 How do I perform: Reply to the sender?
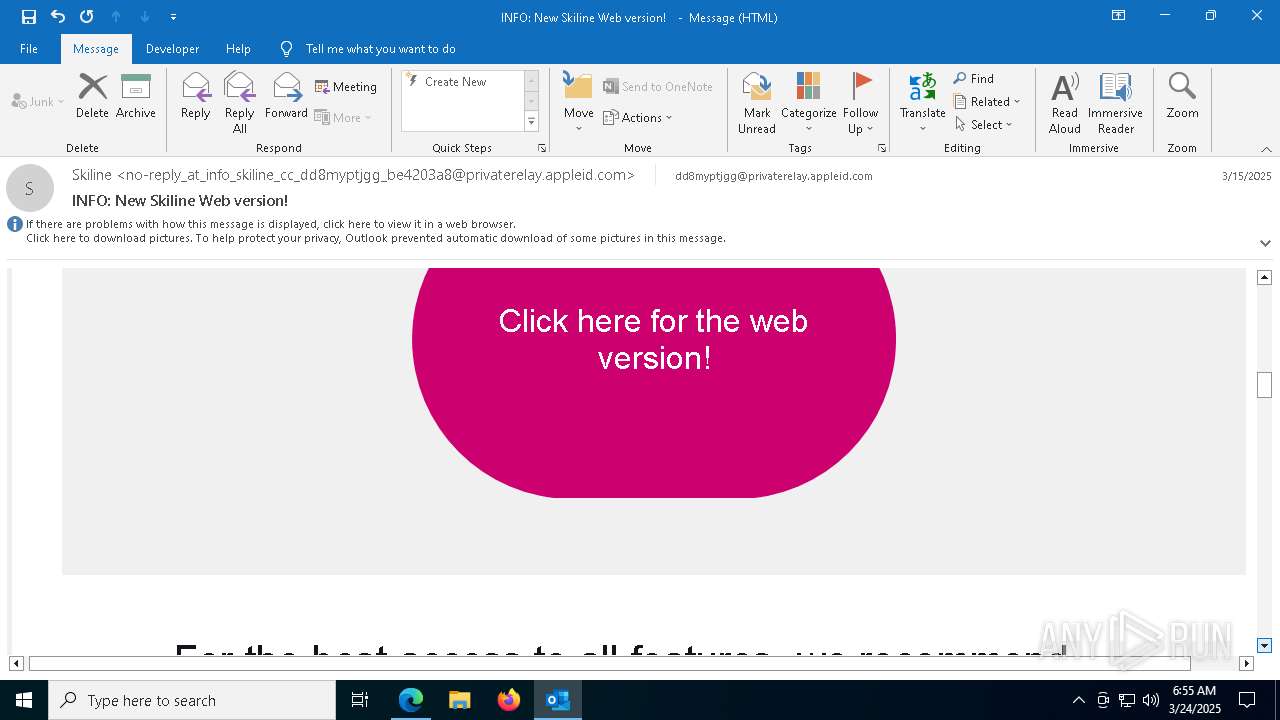196,97
